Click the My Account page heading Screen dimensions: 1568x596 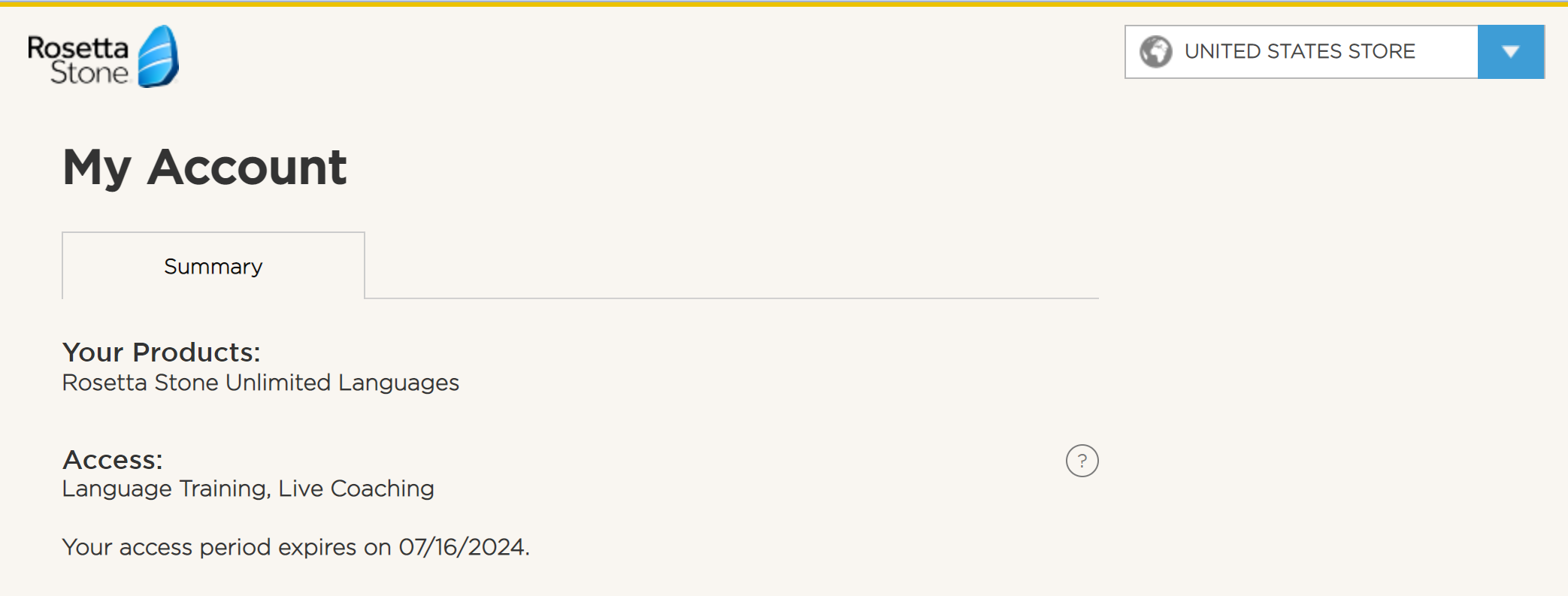[x=204, y=167]
